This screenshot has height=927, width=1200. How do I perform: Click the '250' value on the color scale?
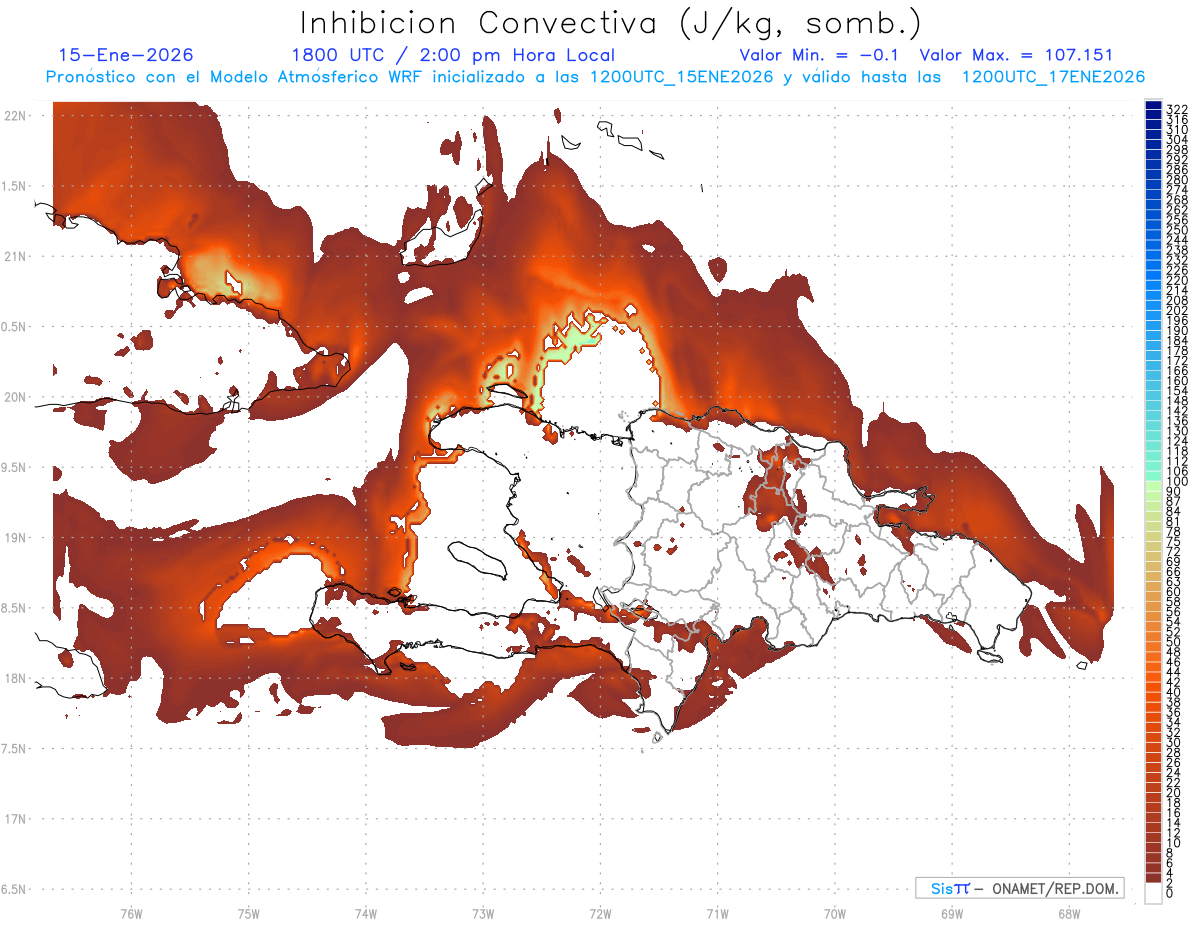click(1176, 230)
